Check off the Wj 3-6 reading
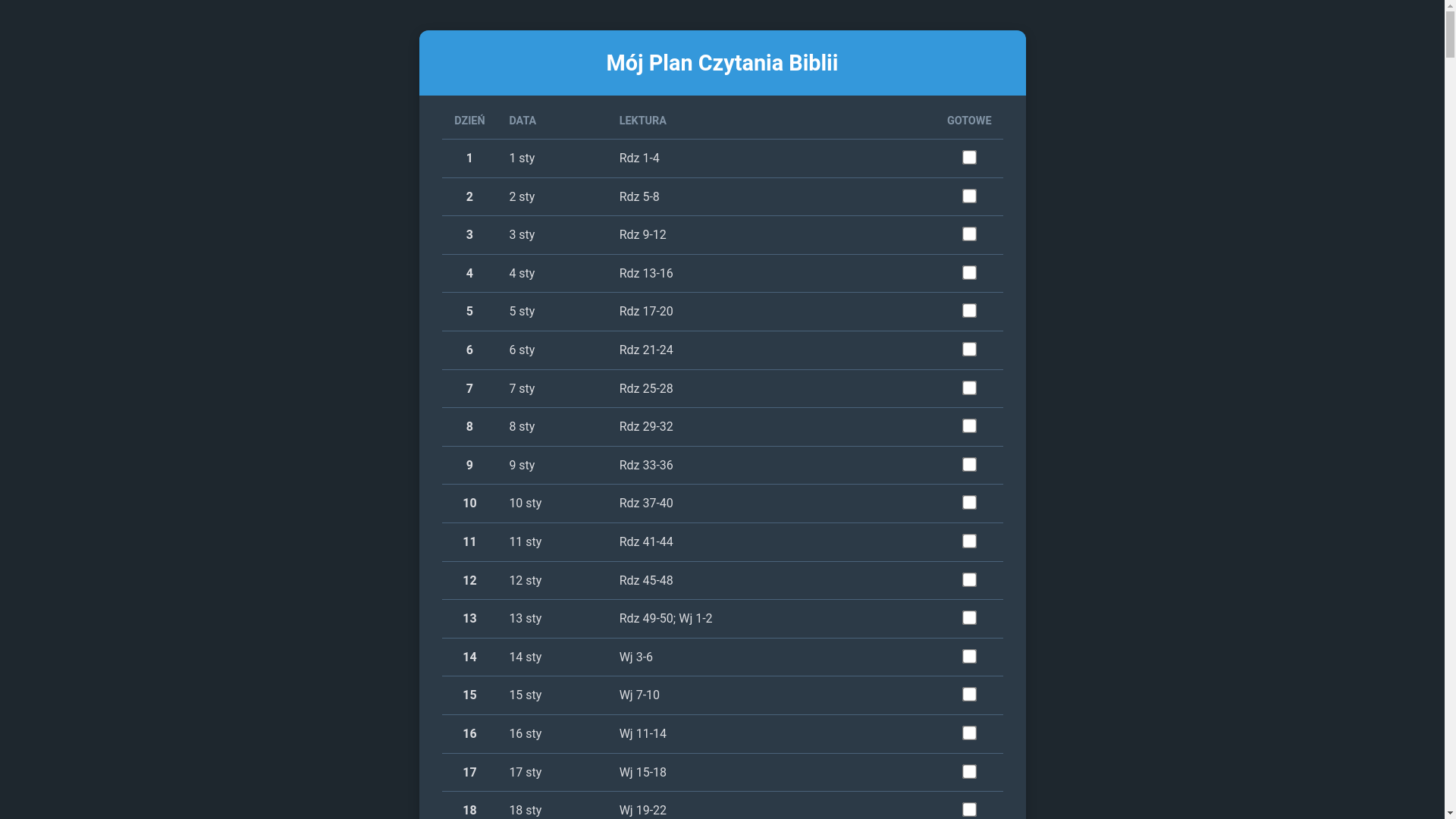 pyautogui.click(x=969, y=657)
